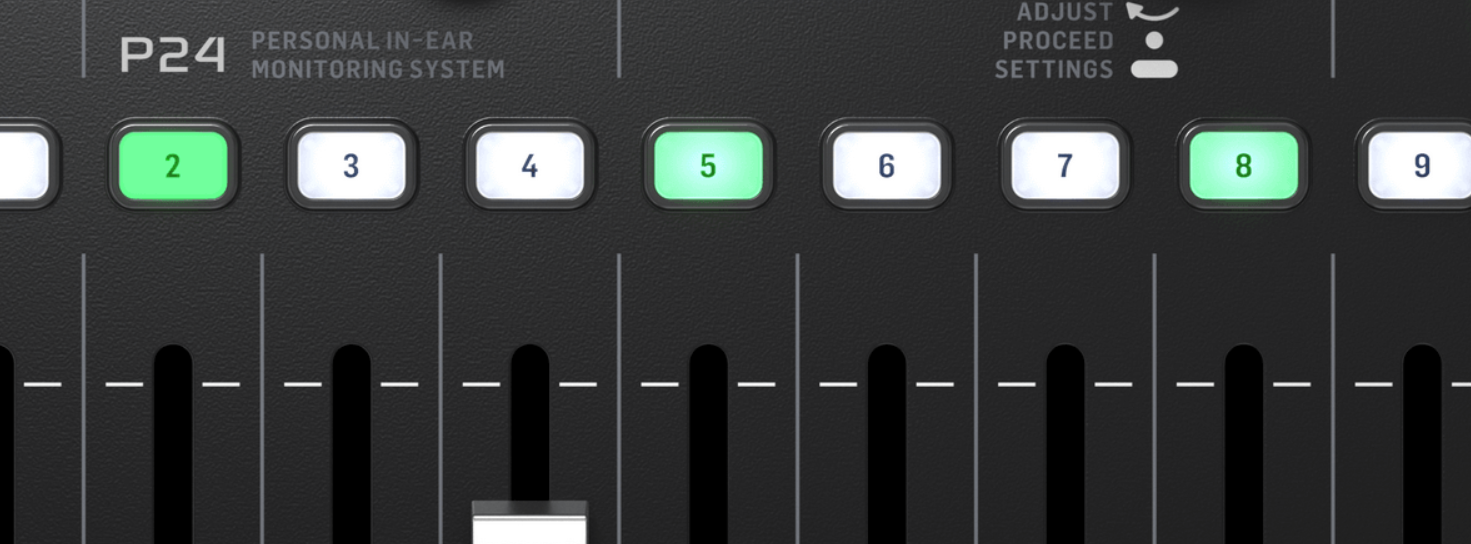
Task: Click the SETTINGS bar icon
Action: pyautogui.click(x=1154, y=69)
